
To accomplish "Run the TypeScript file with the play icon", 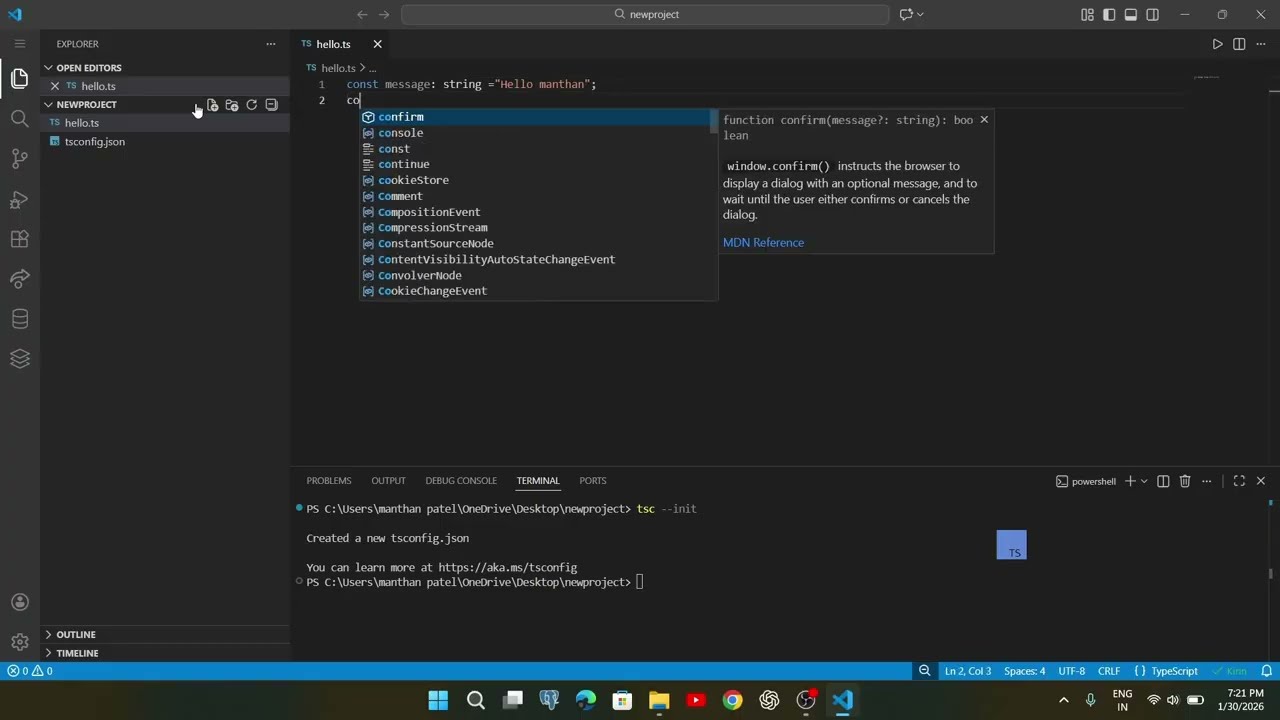I will (x=1217, y=44).
